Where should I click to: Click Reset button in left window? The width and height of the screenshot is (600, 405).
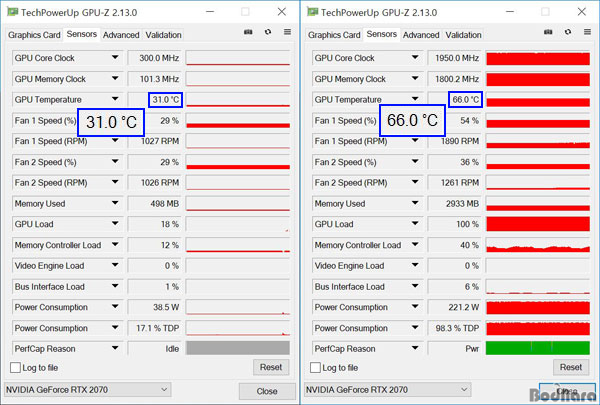(x=271, y=367)
